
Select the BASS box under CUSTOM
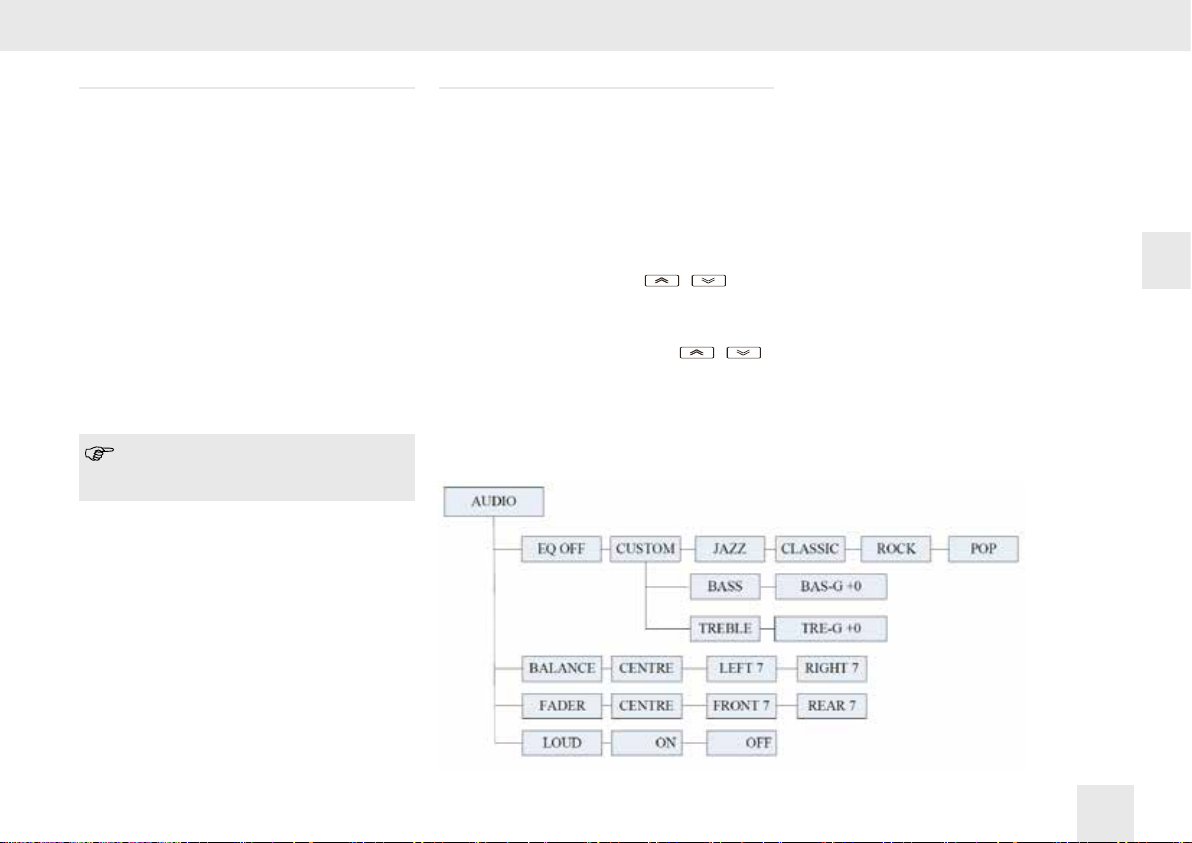click(x=725, y=587)
